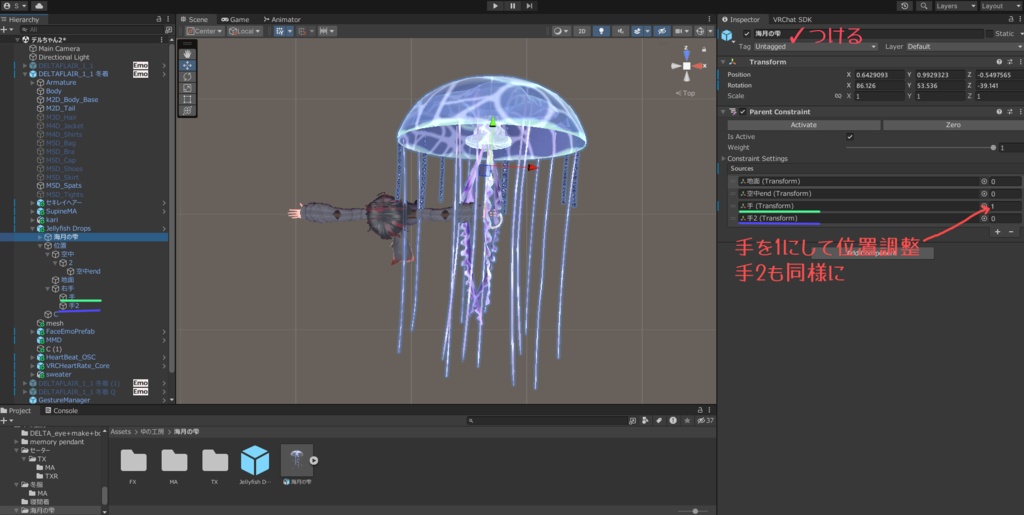Switch to the VRChat SDK tab

792,19
